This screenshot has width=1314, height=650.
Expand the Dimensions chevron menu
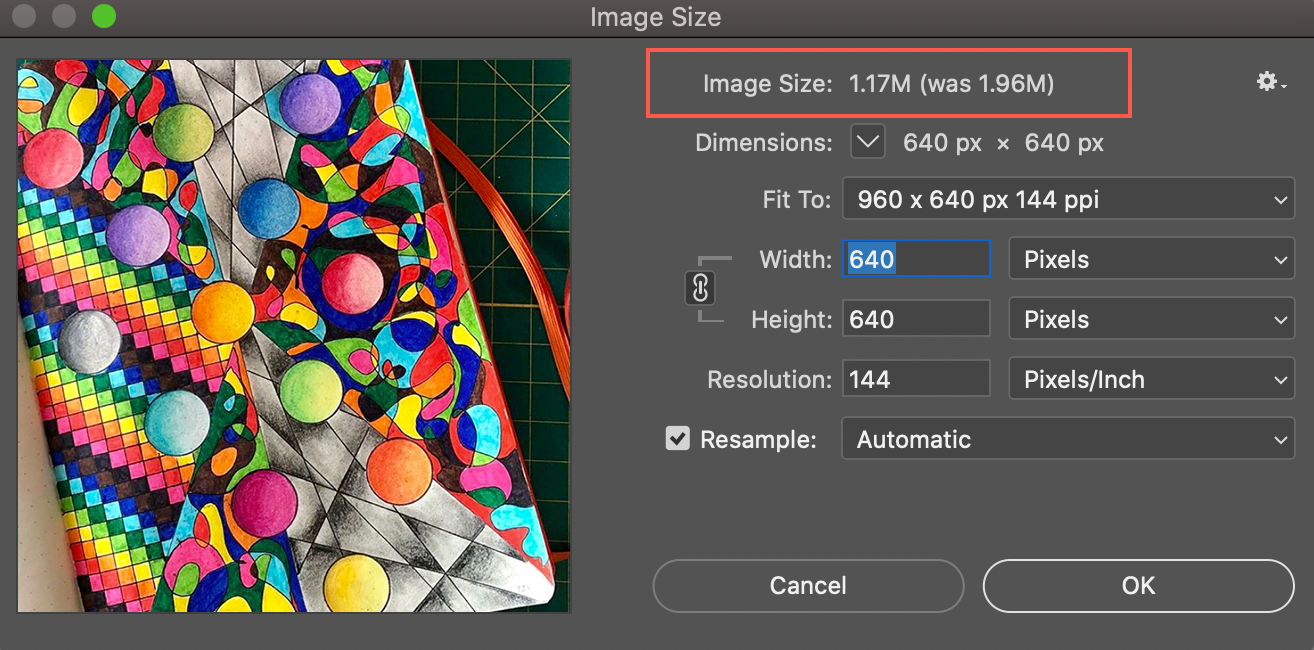[867, 141]
